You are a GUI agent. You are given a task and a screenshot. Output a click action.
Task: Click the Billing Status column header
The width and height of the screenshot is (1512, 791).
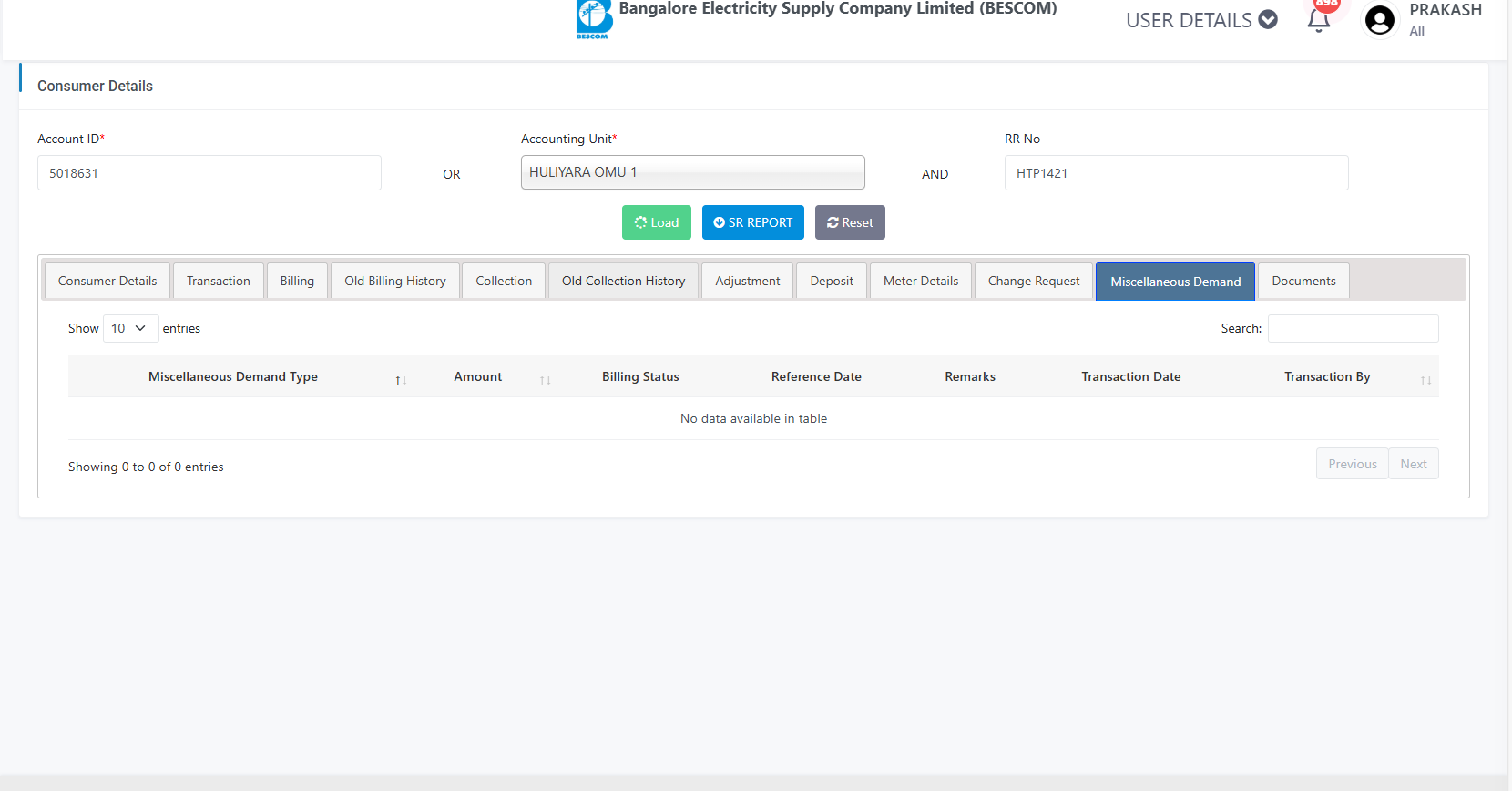[x=640, y=376]
